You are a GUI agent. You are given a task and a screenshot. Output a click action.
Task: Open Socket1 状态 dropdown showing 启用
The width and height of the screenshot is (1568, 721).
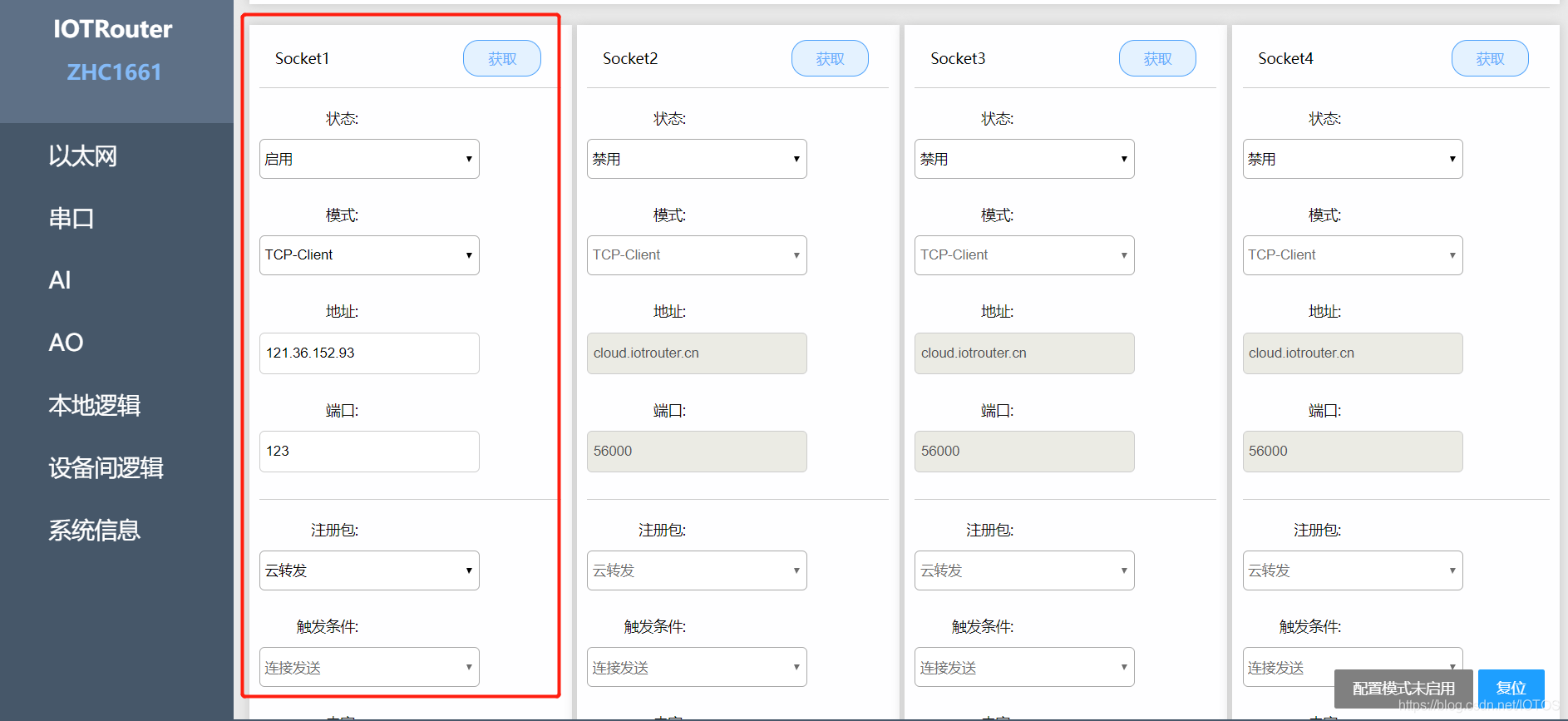pyautogui.click(x=368, y=158)
